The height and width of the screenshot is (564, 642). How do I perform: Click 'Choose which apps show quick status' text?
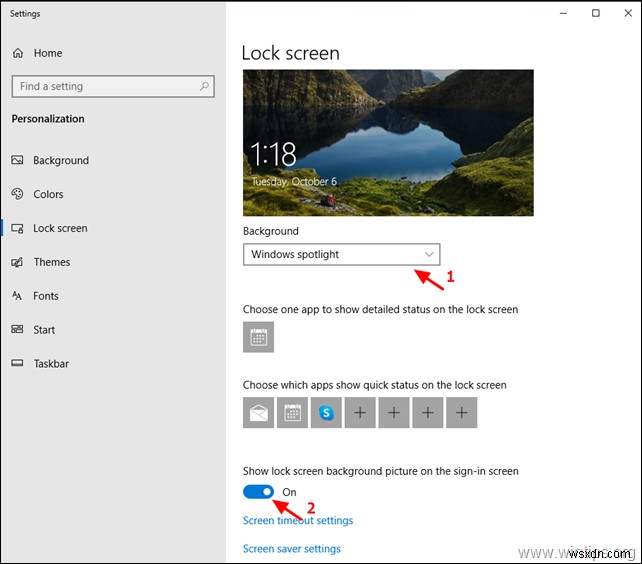pos(375,385)
